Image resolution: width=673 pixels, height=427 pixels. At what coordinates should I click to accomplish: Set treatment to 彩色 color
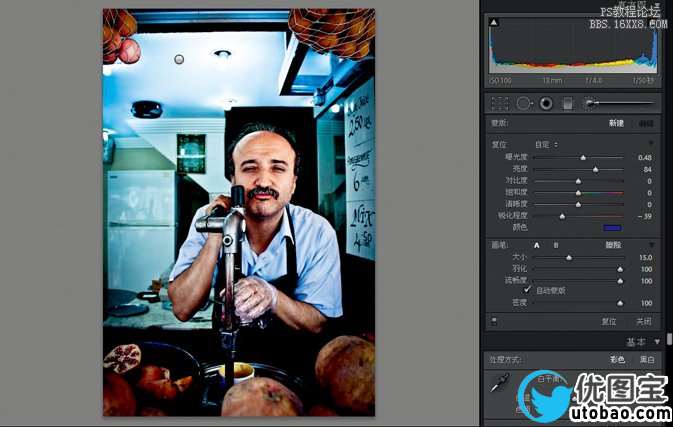(617, 359)
